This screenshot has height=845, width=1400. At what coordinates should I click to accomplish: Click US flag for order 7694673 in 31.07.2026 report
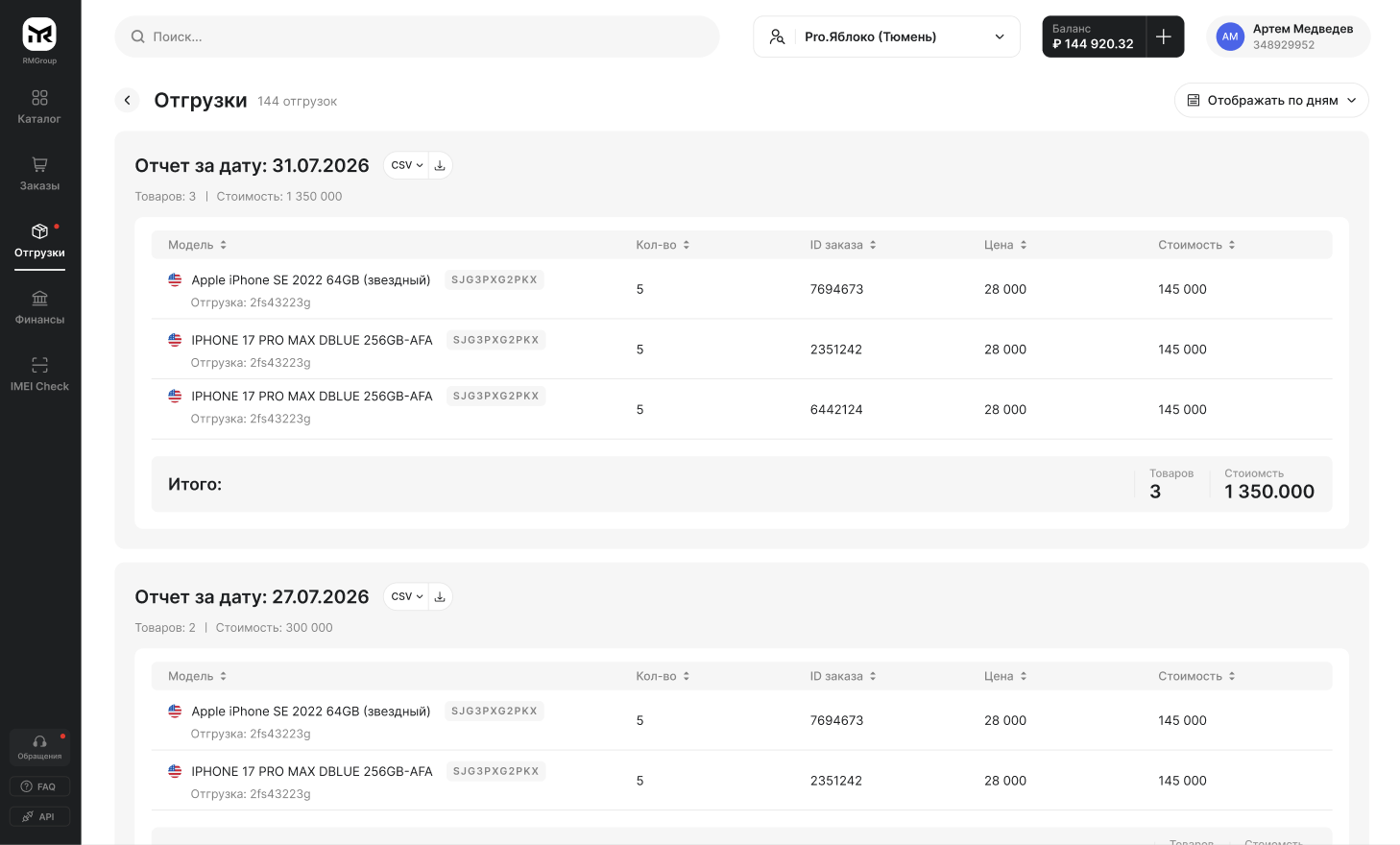tap(175, 279)
